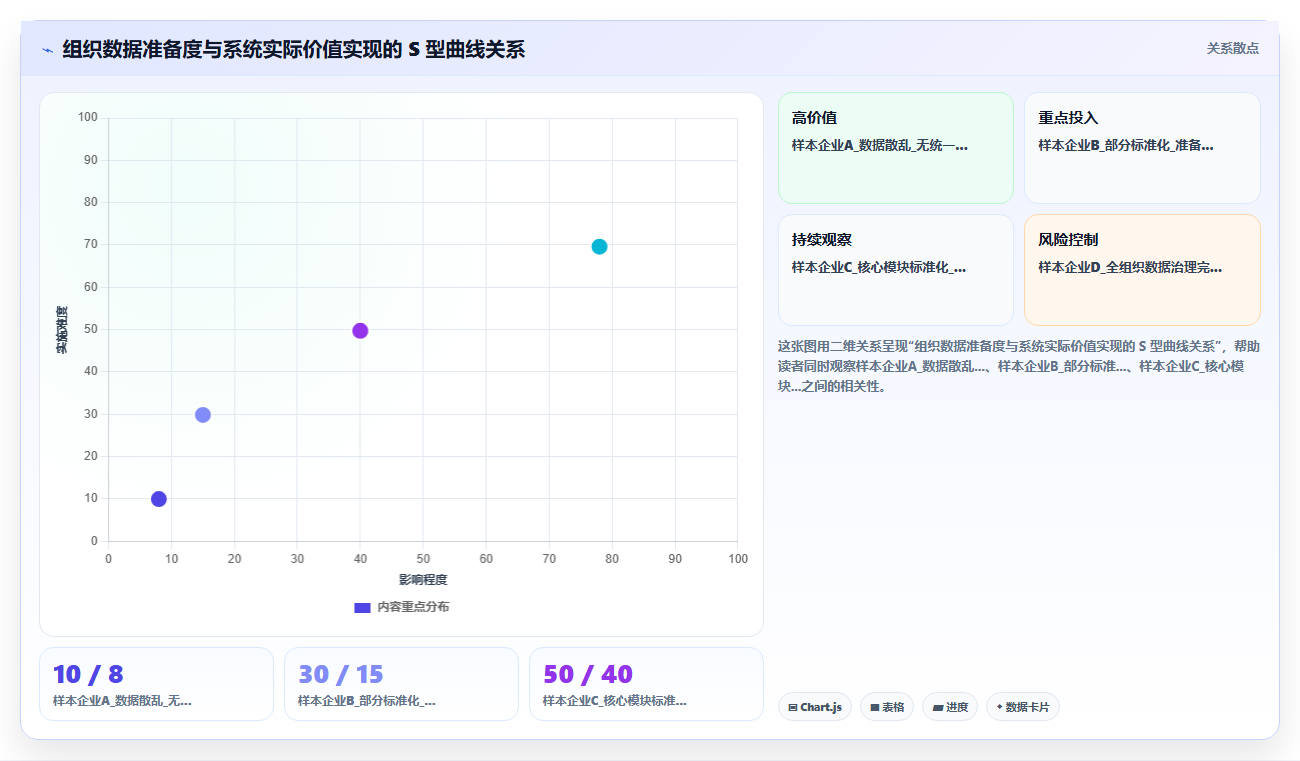
Task: Click the 样本企业C_核心模块标准化 text in 持续观察 card
Action: point(879,267)
